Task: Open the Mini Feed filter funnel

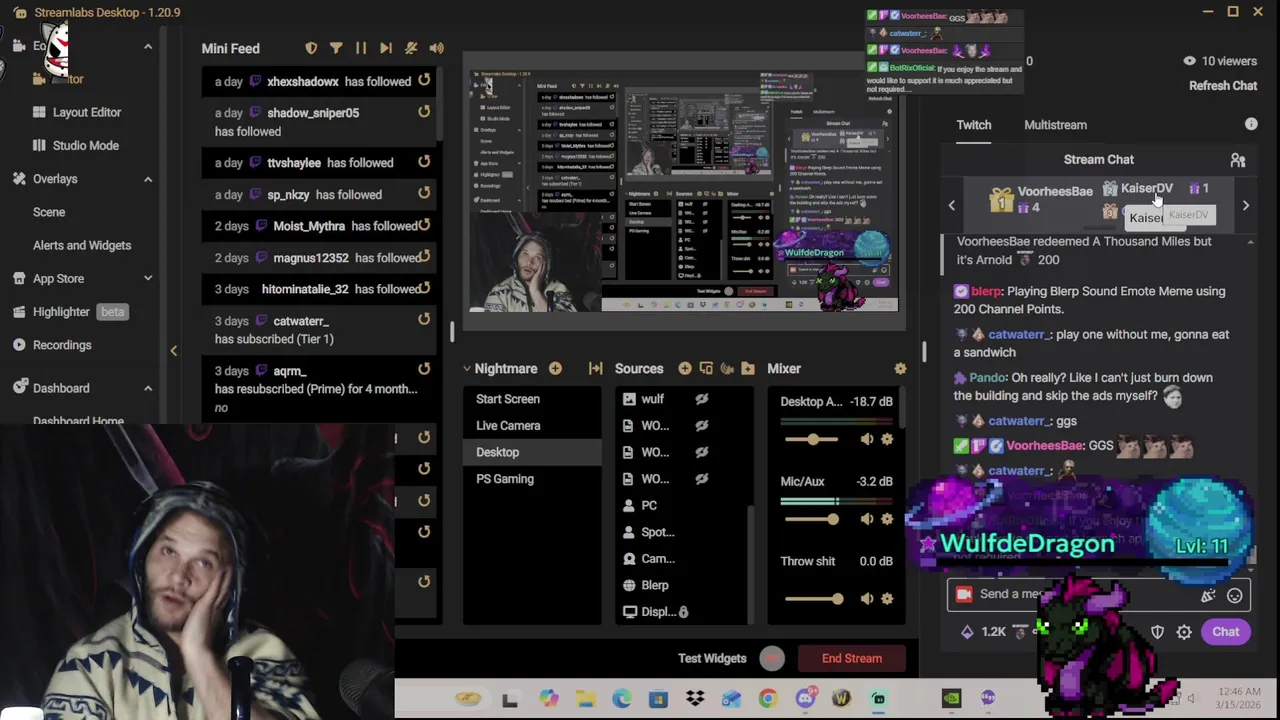Action: point(336,48)
